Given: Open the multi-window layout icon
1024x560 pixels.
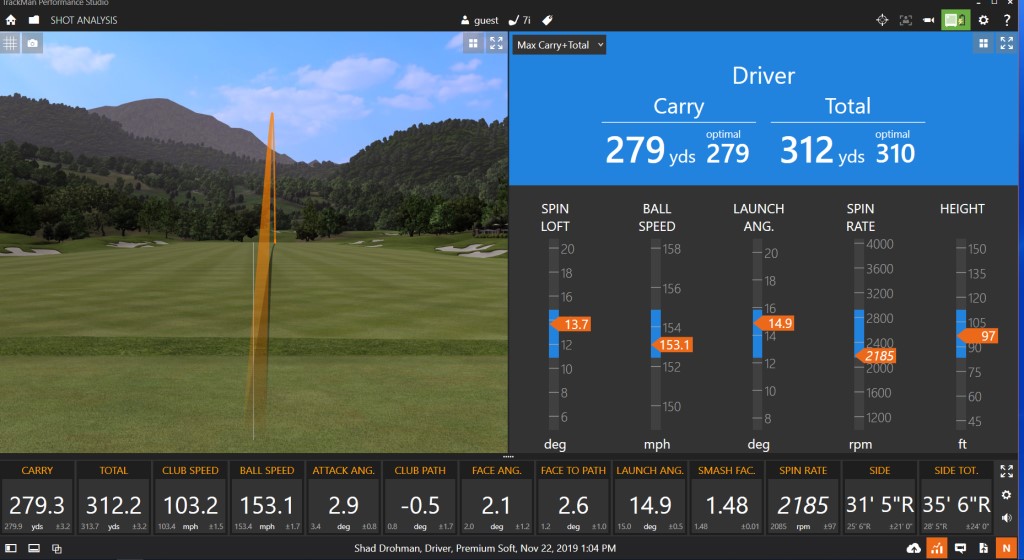Looking at the screenshot, I should point(57,548).
